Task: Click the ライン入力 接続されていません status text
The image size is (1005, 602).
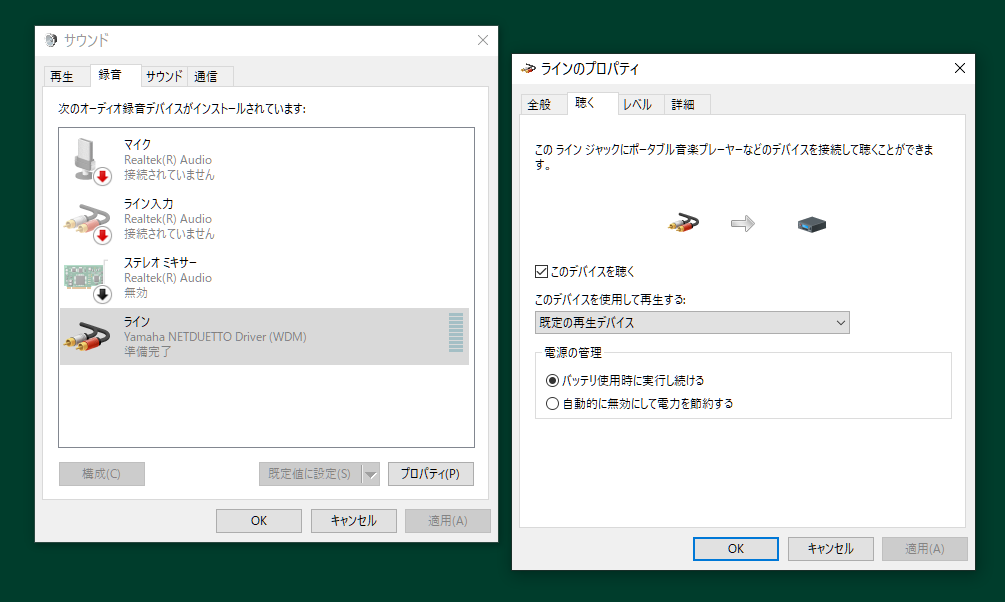Action: pos(169,234)
